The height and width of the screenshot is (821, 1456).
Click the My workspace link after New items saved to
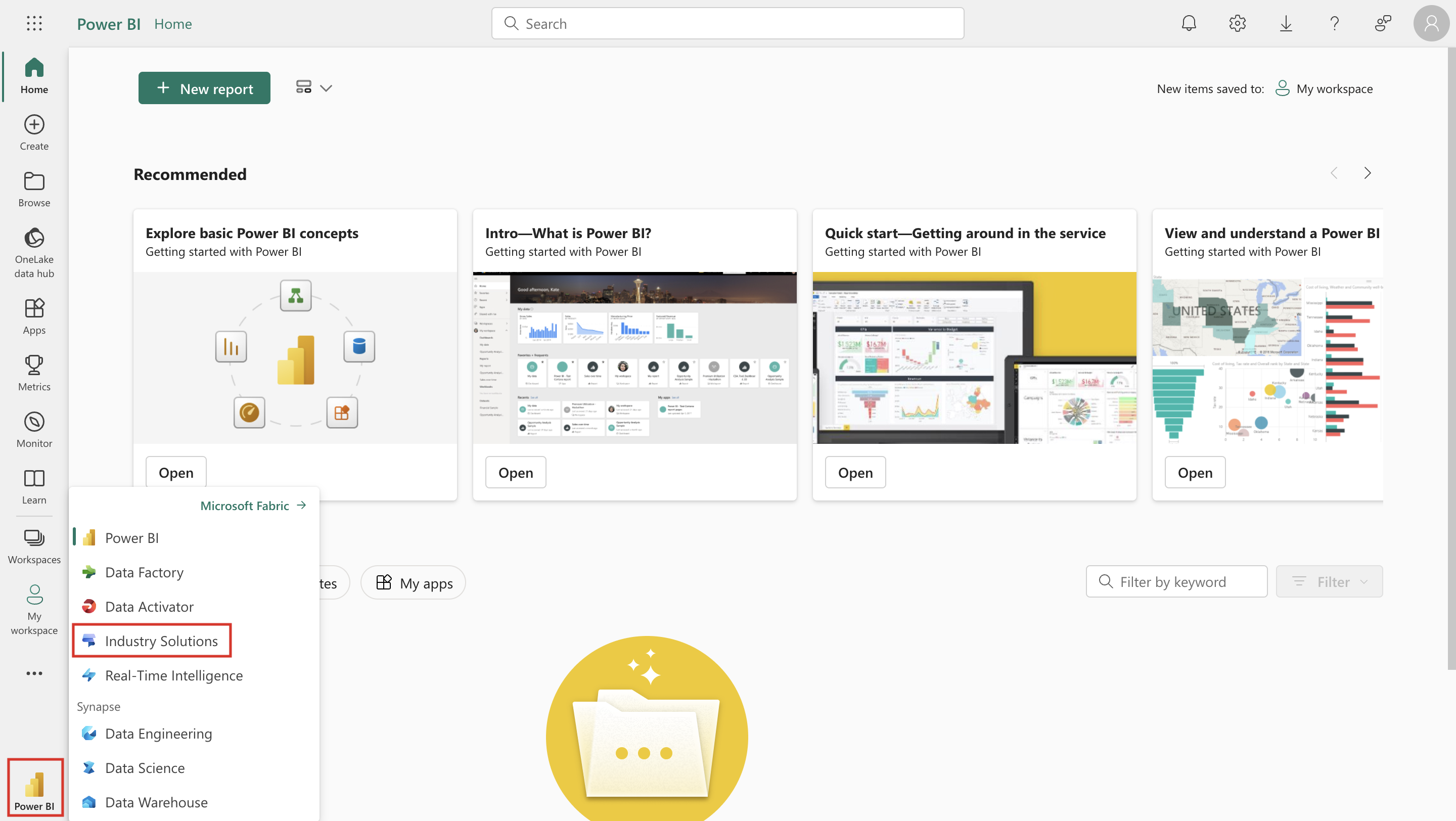[x=1324, y=88]
